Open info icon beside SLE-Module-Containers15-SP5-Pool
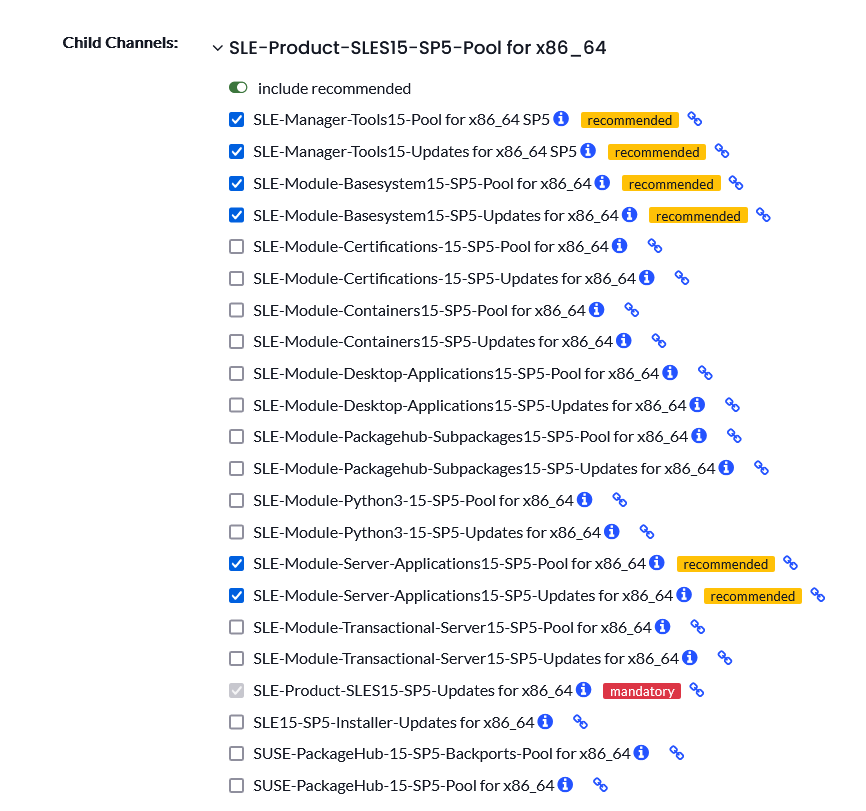Screen dimensions: 866x811 pos(596,309)
